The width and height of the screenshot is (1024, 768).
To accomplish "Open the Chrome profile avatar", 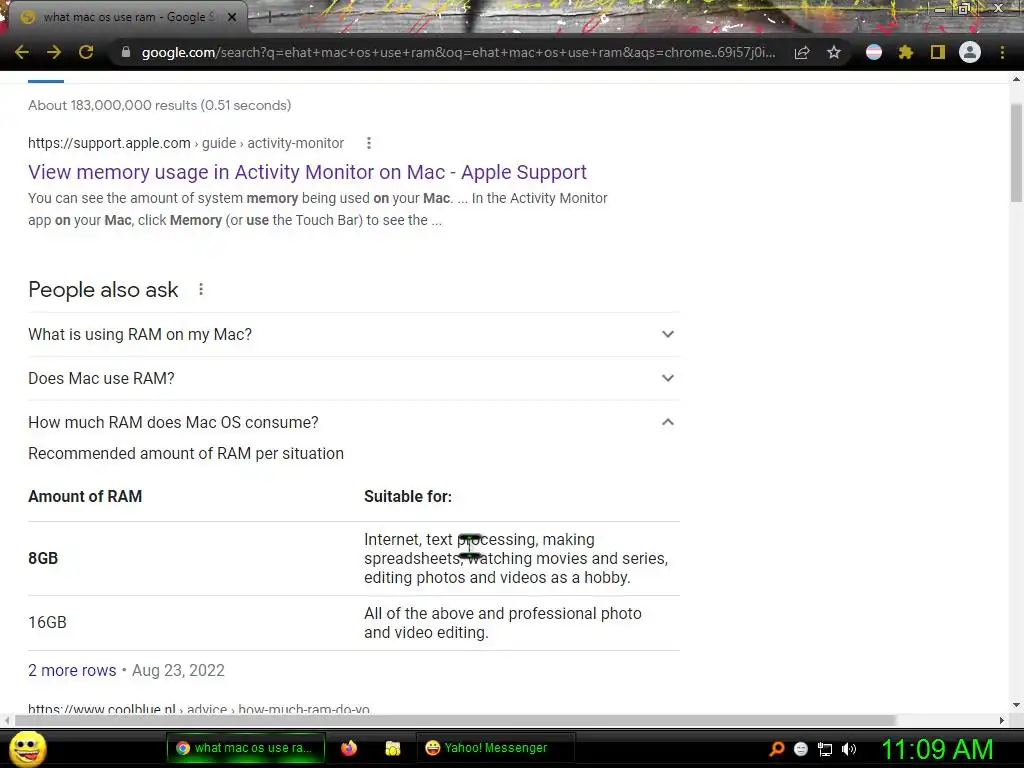I will point(970,52).
